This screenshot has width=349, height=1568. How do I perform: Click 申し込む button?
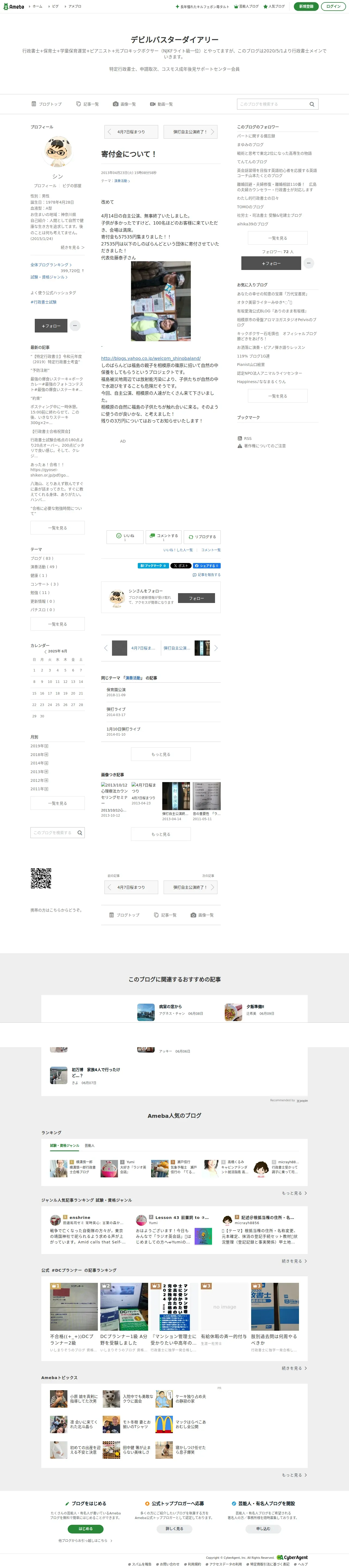click(263, 1528)
